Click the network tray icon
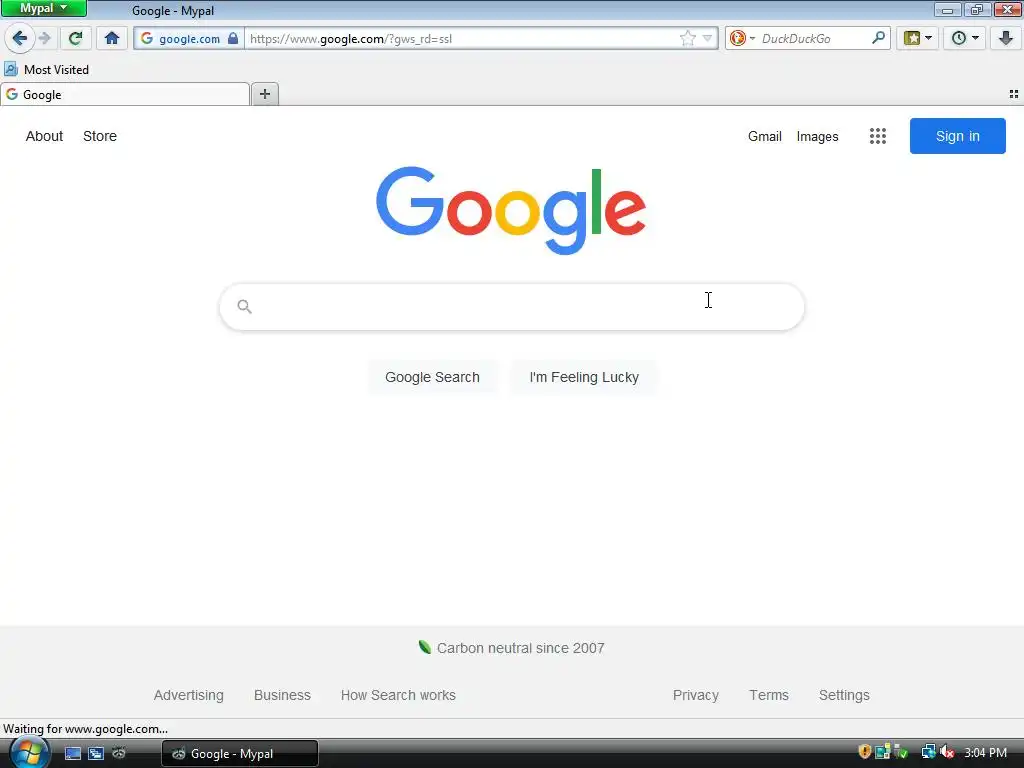1024x768 pixels. click(x=928, y=752)
